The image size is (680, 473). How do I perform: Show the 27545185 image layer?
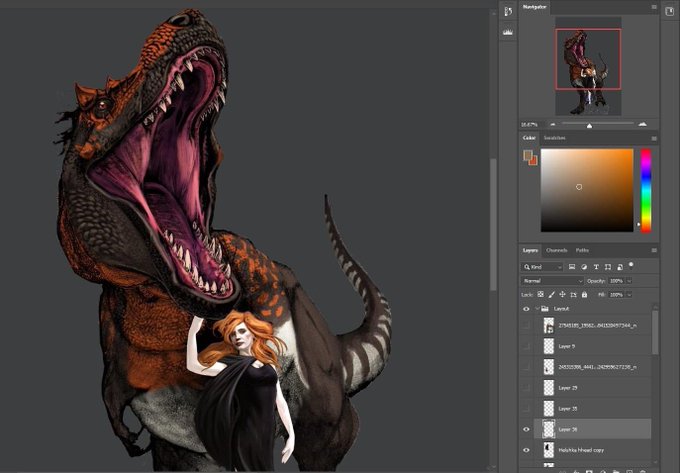[526, 325]
